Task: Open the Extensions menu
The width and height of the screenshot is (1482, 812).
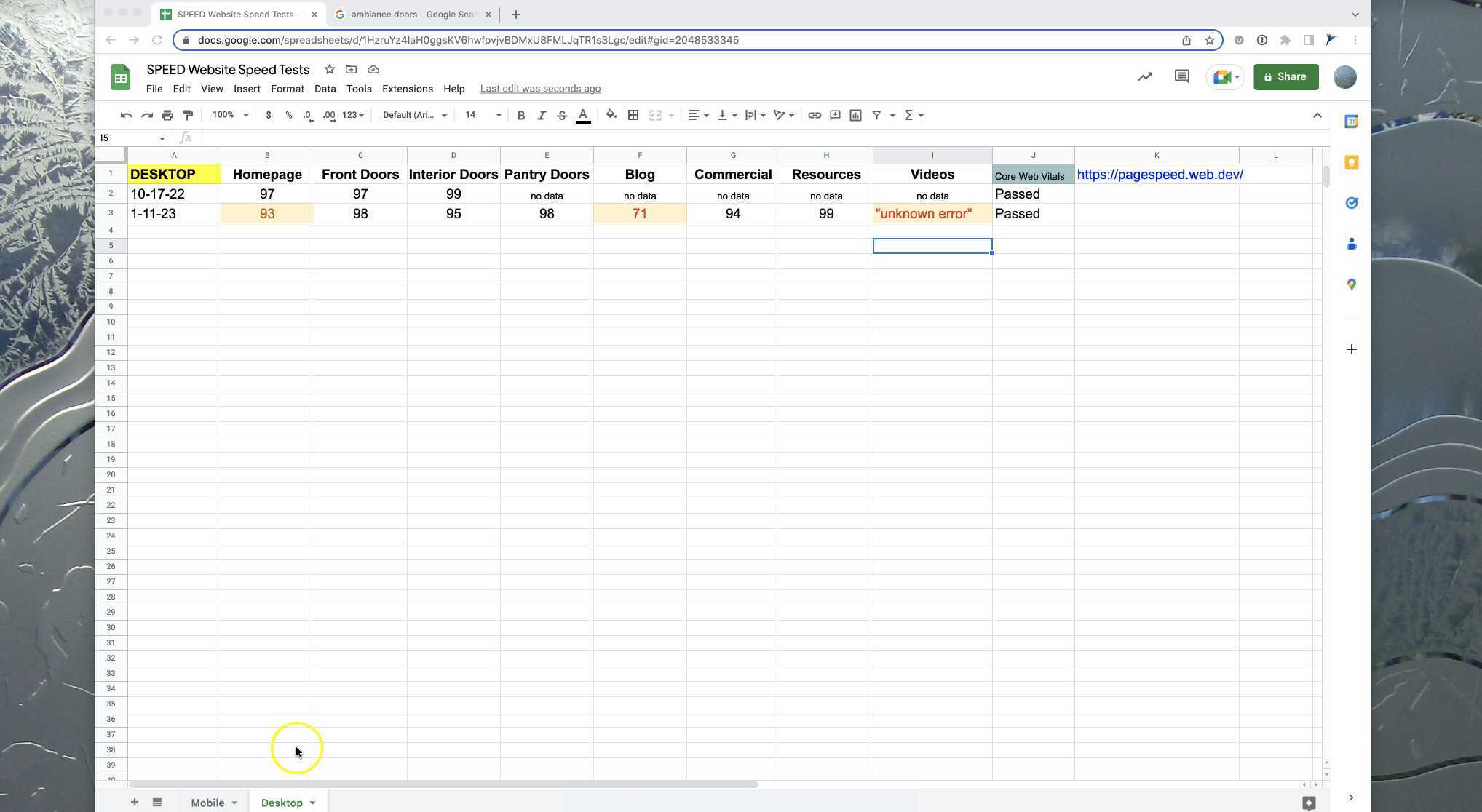Action: 407,89
